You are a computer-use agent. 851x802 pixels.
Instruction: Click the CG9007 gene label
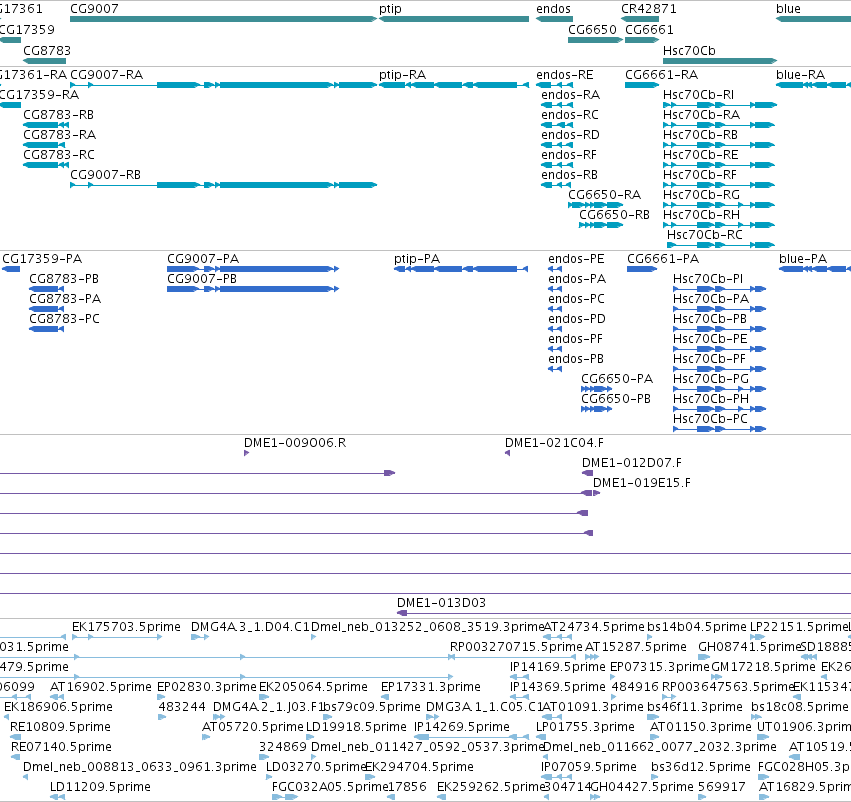tap(94, 9)
